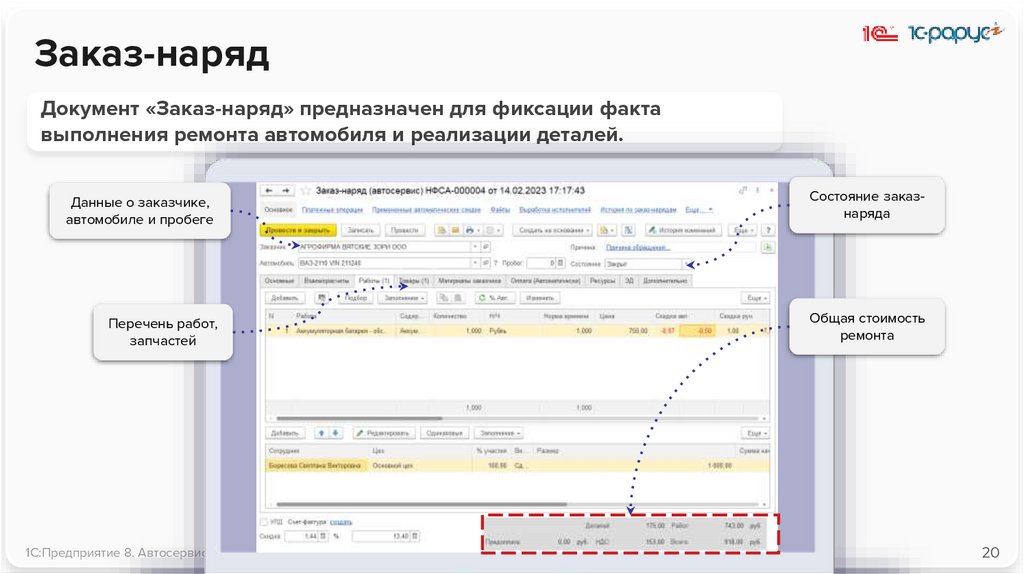
Task: Switch to the Взаиморасчеты tab
Action: tap(327, 281)
